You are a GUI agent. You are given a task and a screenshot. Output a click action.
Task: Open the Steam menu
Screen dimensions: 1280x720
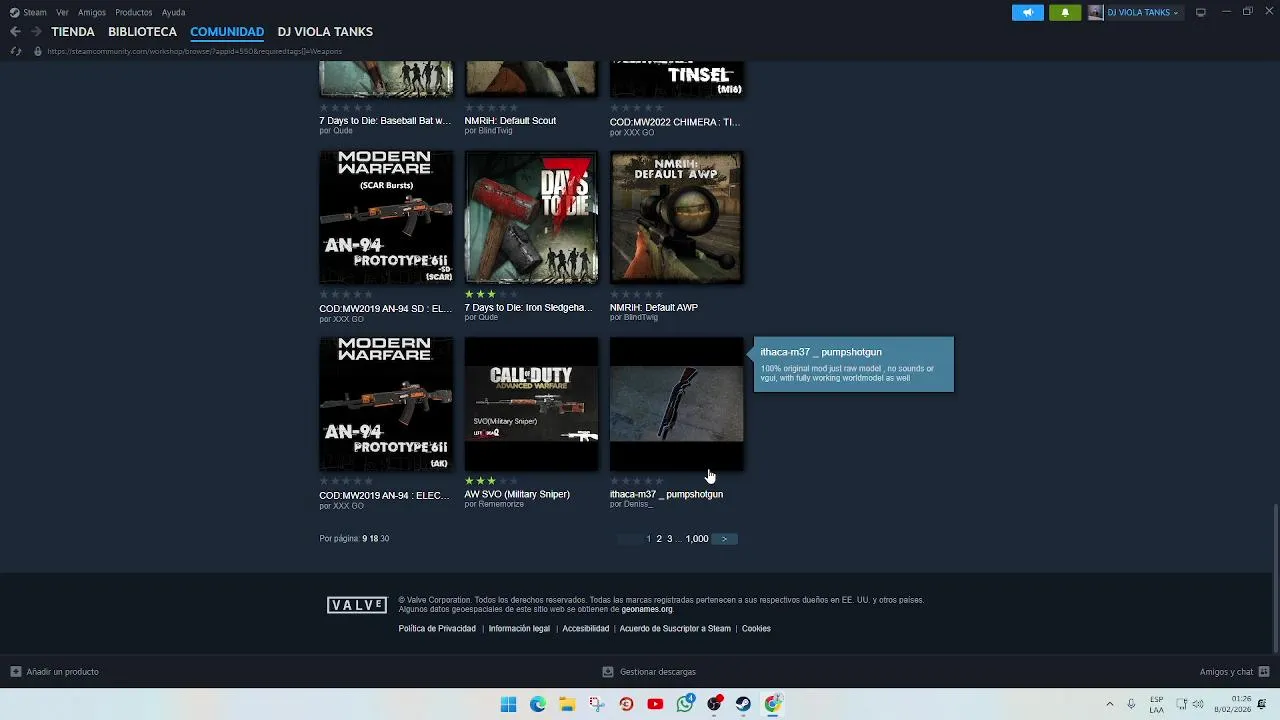[x=35, y=12]
